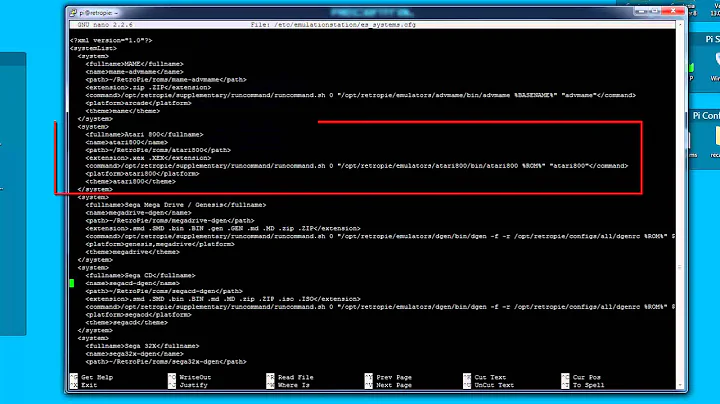Click the nano To Spell shortcut

pyautogui.click(x=583, y=385)
